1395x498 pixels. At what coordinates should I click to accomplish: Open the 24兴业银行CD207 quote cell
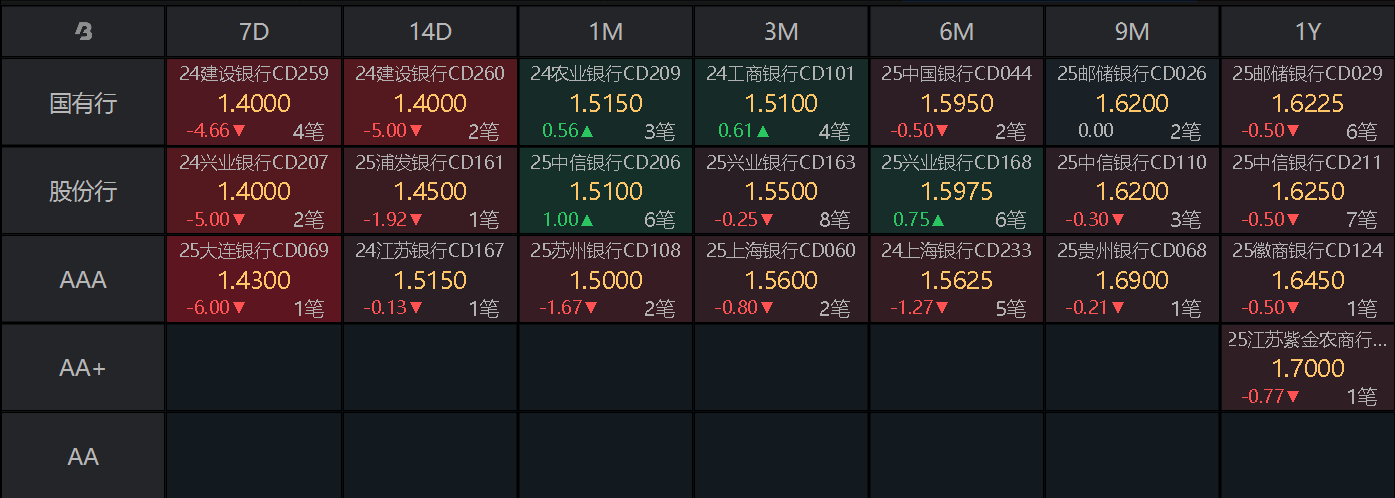pos(254,190)
